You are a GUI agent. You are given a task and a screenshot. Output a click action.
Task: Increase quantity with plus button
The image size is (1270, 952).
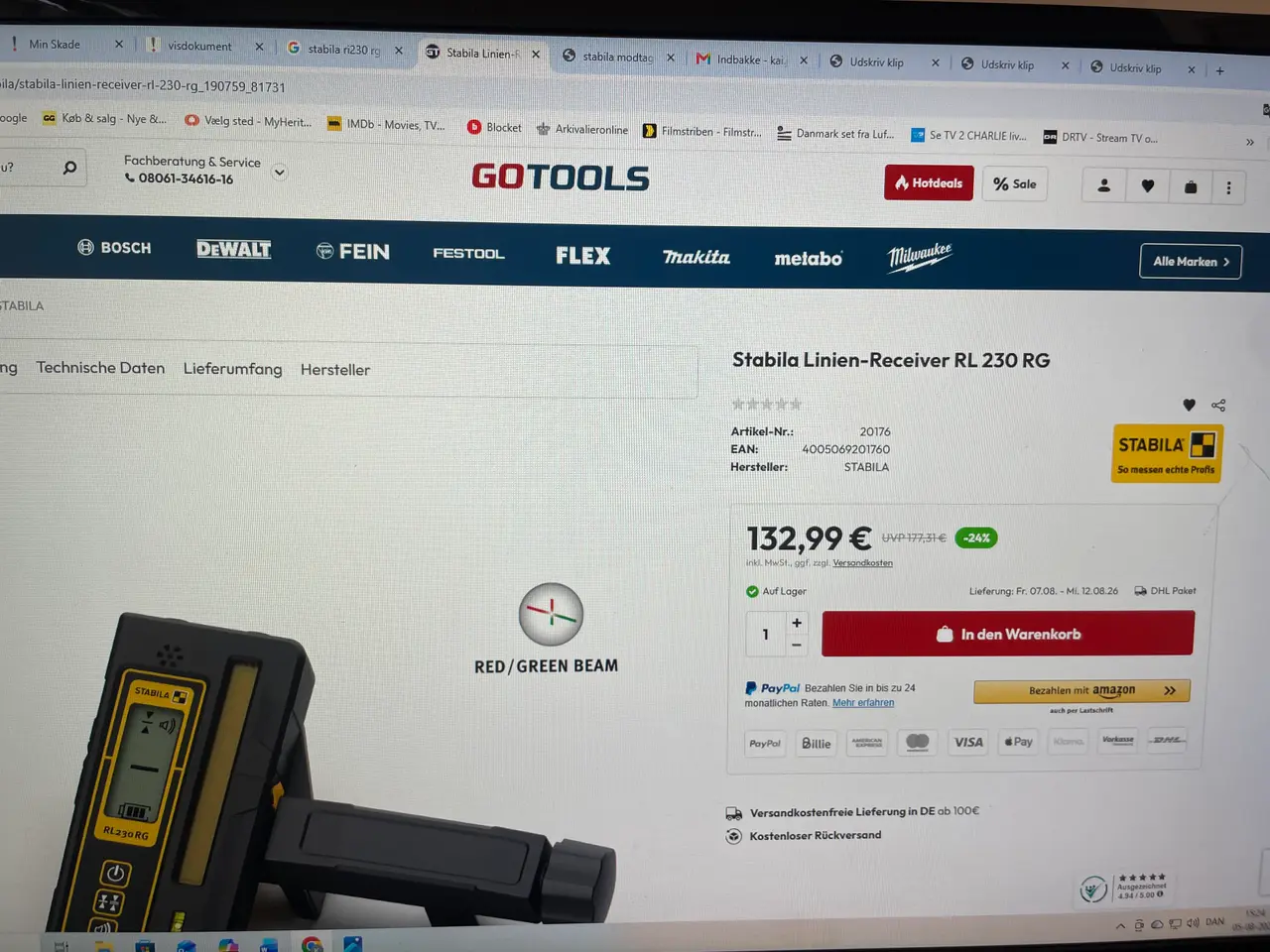[796, 623]
